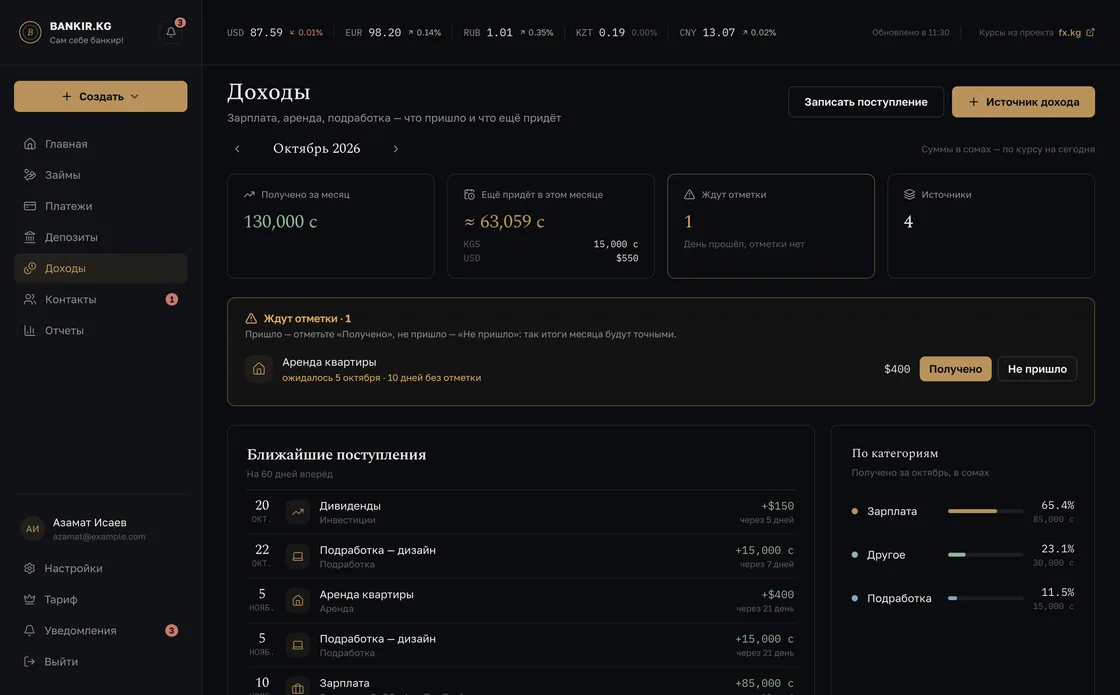1120x695 pixels.
Task: Click the house icon in Ждут отметки banner
Action: coord(259,369)
